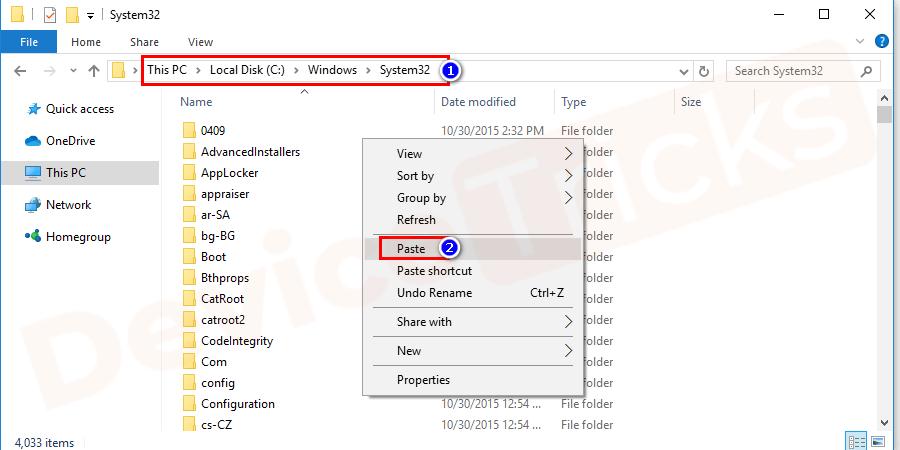The image size is (900, 450).
Task: Click the New folder quick access icon
Action: [x=72, y=15]
